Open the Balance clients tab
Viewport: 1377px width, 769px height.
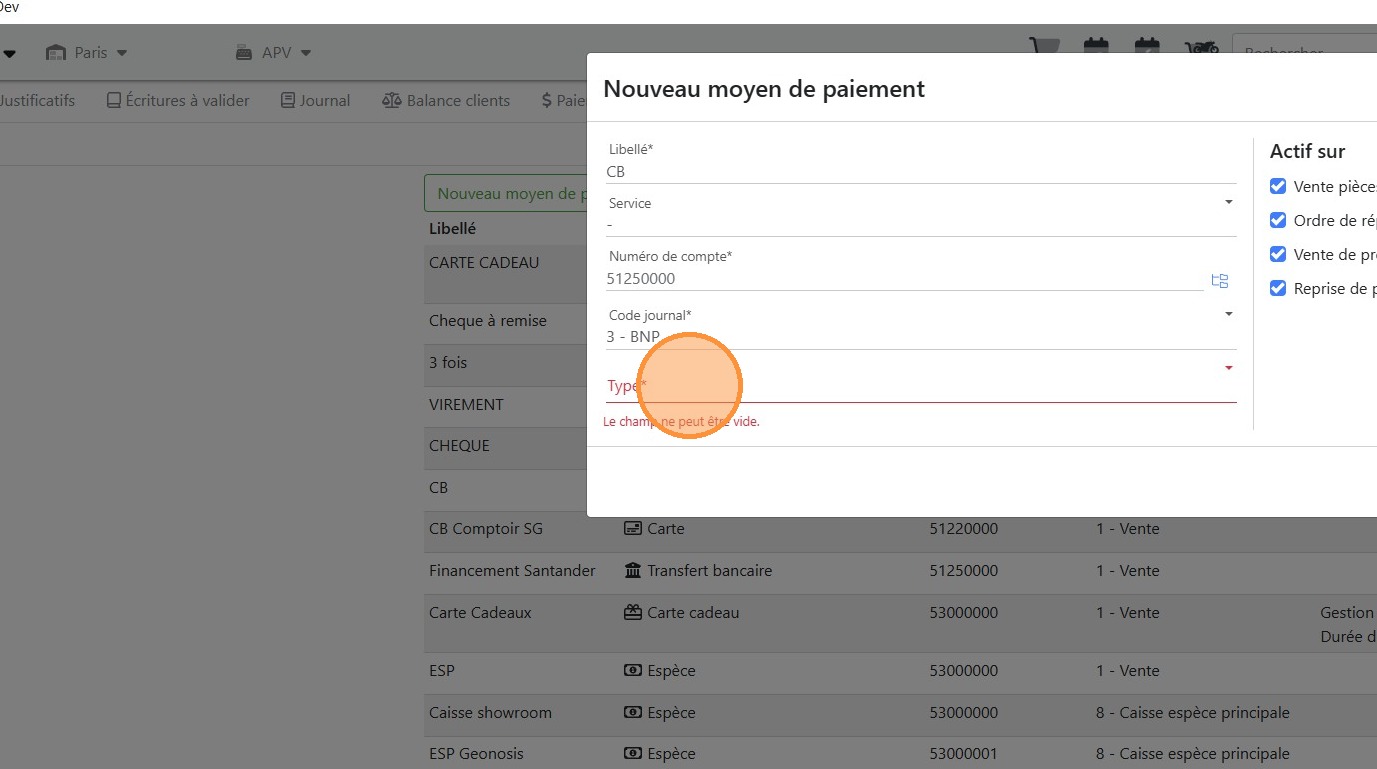pyautogui.click(x=446, y=100)
